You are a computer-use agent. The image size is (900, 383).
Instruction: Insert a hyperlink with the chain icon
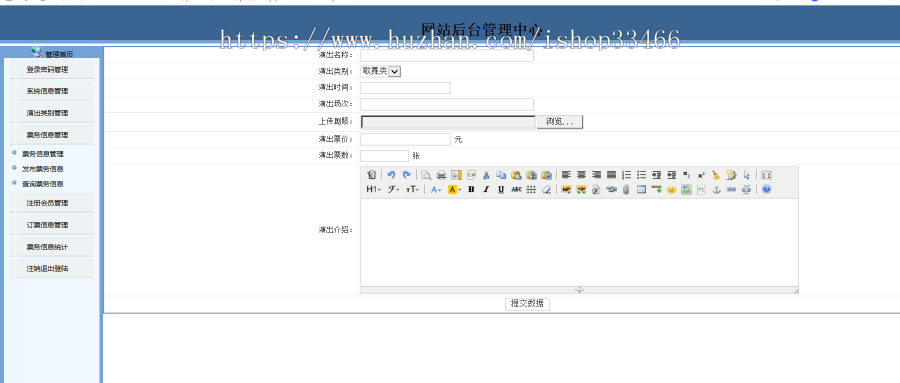(x=731, y=189)
